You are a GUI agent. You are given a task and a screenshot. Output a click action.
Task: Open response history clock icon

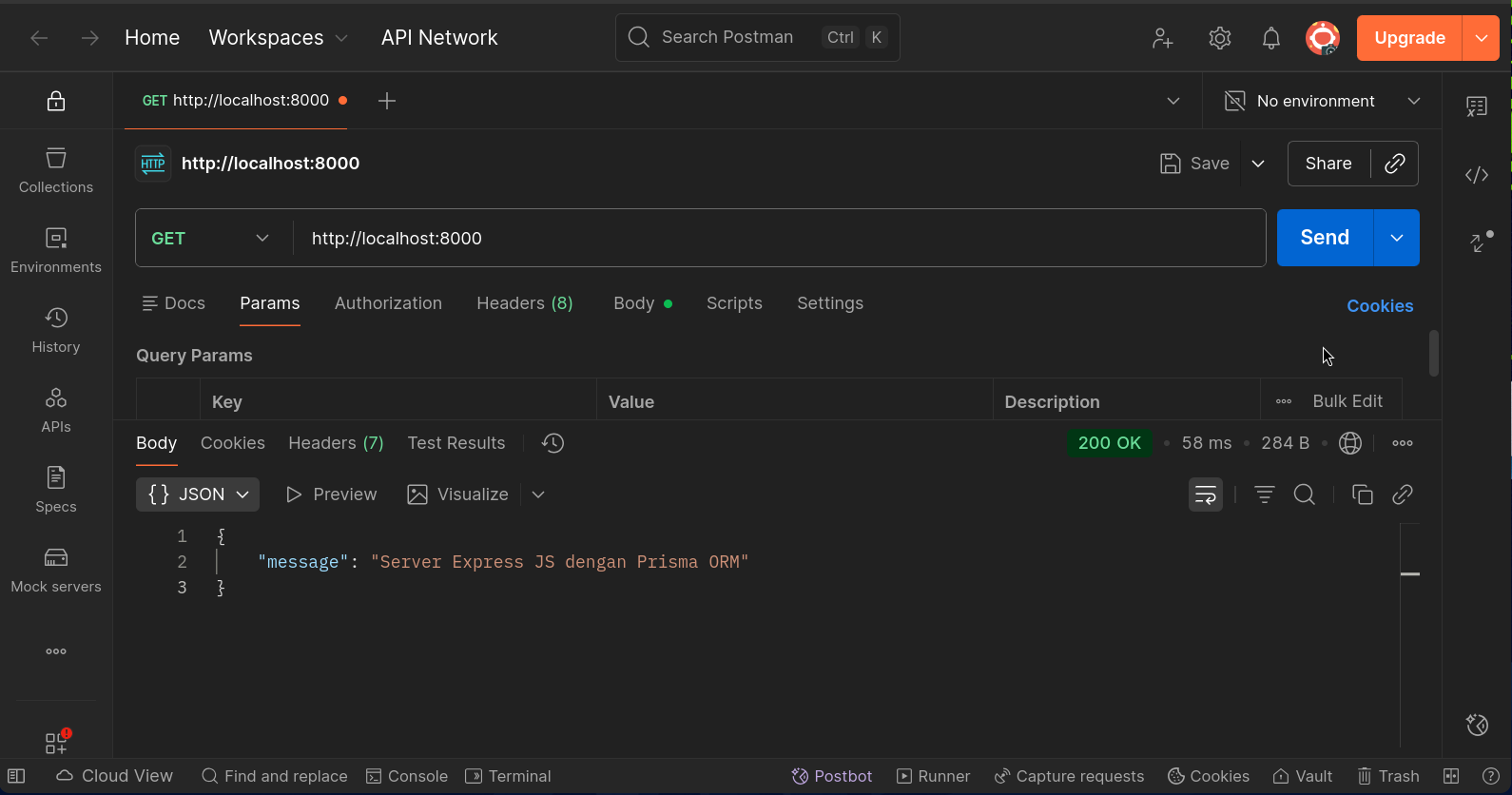pos(552,443)
